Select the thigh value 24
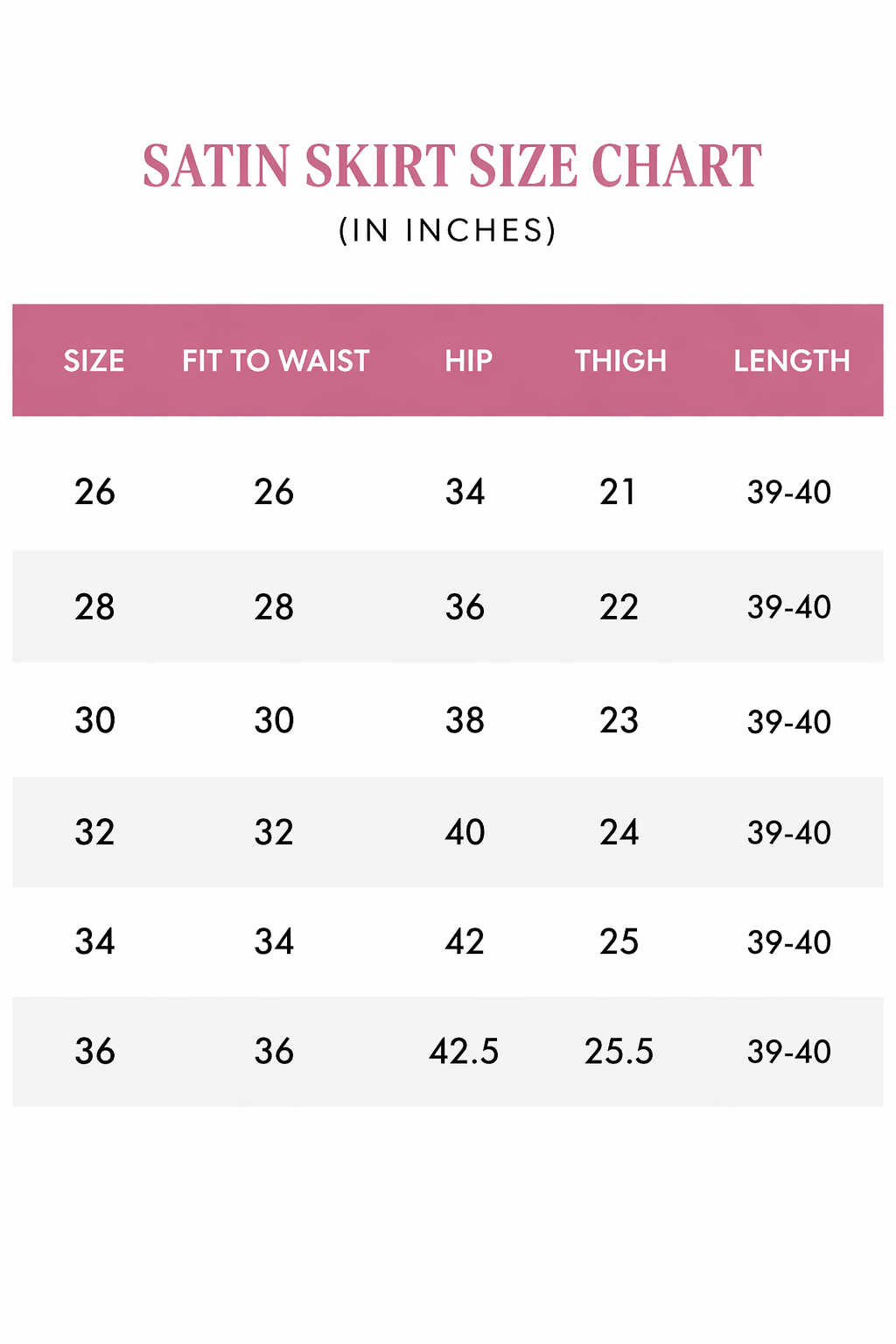The height and width of the screenshot is (1344, 896). coord(619,832)
